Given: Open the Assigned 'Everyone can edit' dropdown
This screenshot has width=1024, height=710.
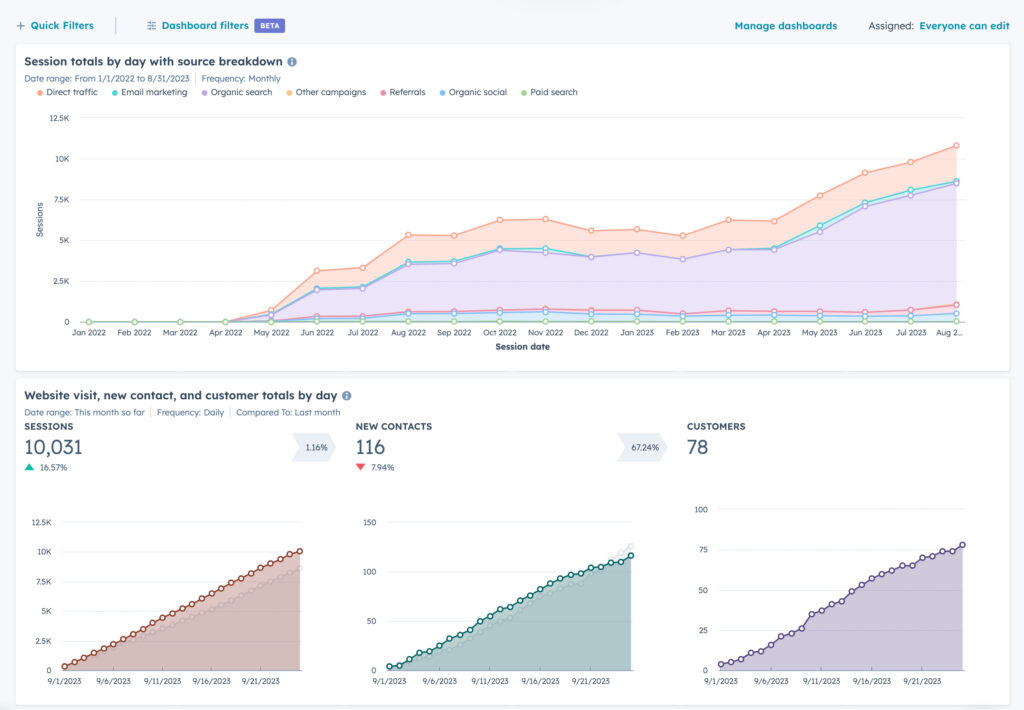Looking at the screenshot, I should point(964,26).
